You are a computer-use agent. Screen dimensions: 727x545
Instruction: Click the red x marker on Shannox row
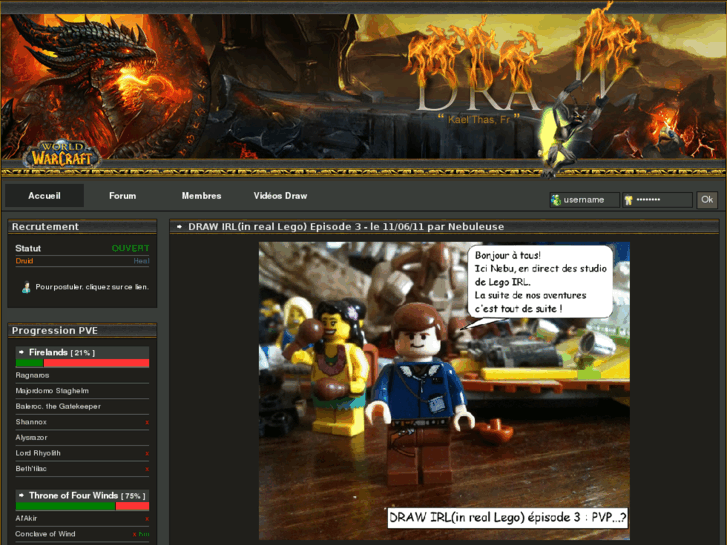click(x=147, y=423)
